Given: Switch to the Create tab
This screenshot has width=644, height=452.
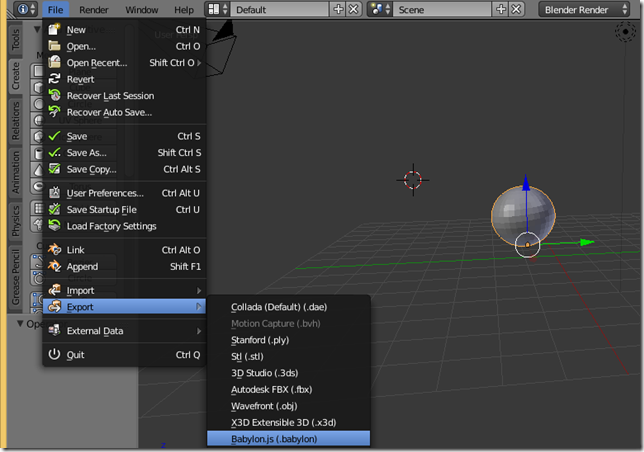Looking at the screenshot, I should click(15, 76).
